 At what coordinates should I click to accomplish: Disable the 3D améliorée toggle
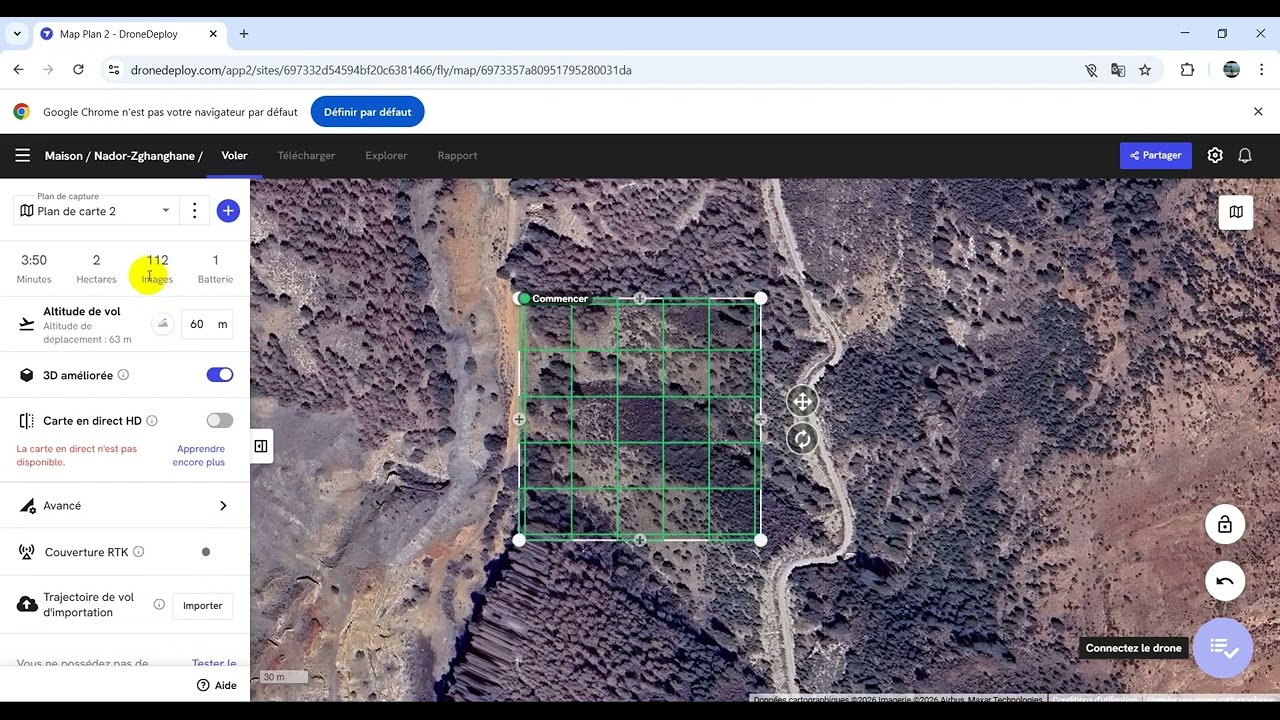click(x=220, y=375)
